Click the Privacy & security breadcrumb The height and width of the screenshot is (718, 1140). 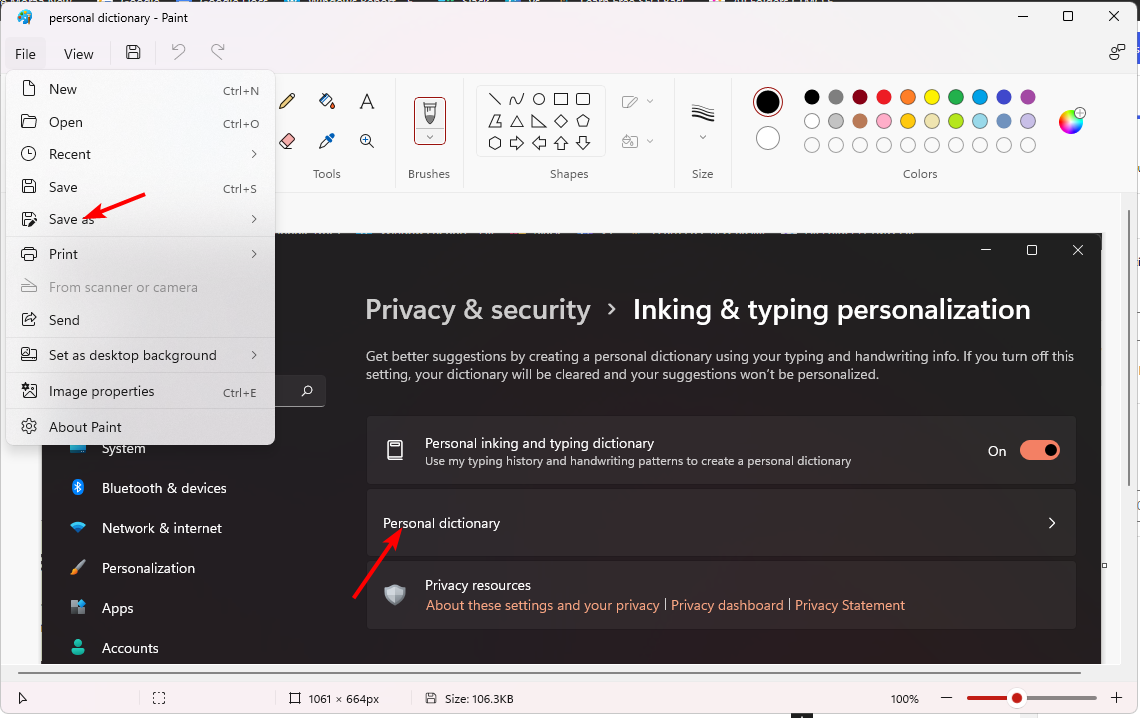pyautogui.click(x=478, y=310)
